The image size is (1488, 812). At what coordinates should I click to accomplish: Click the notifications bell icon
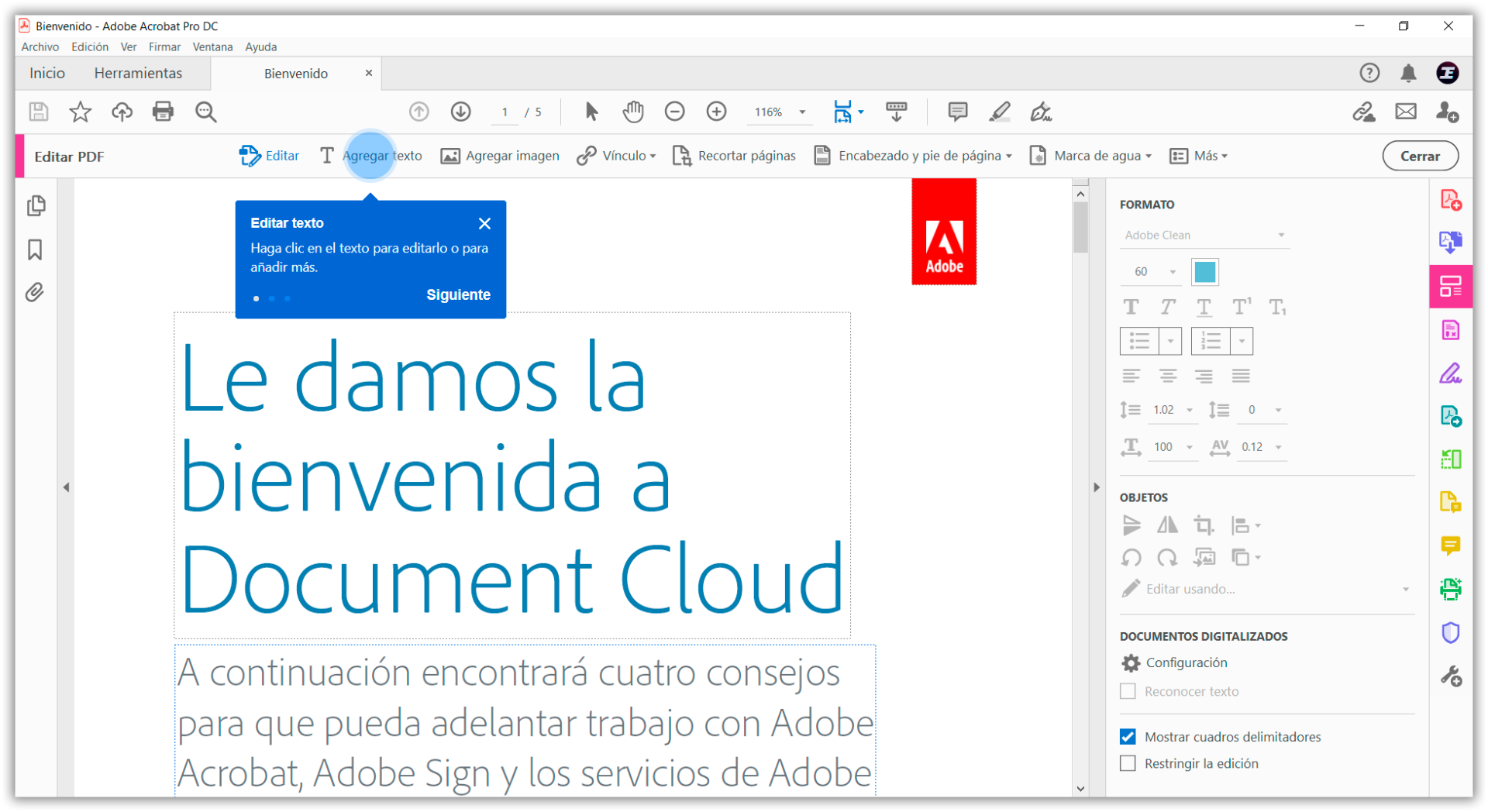point(1408,73)
